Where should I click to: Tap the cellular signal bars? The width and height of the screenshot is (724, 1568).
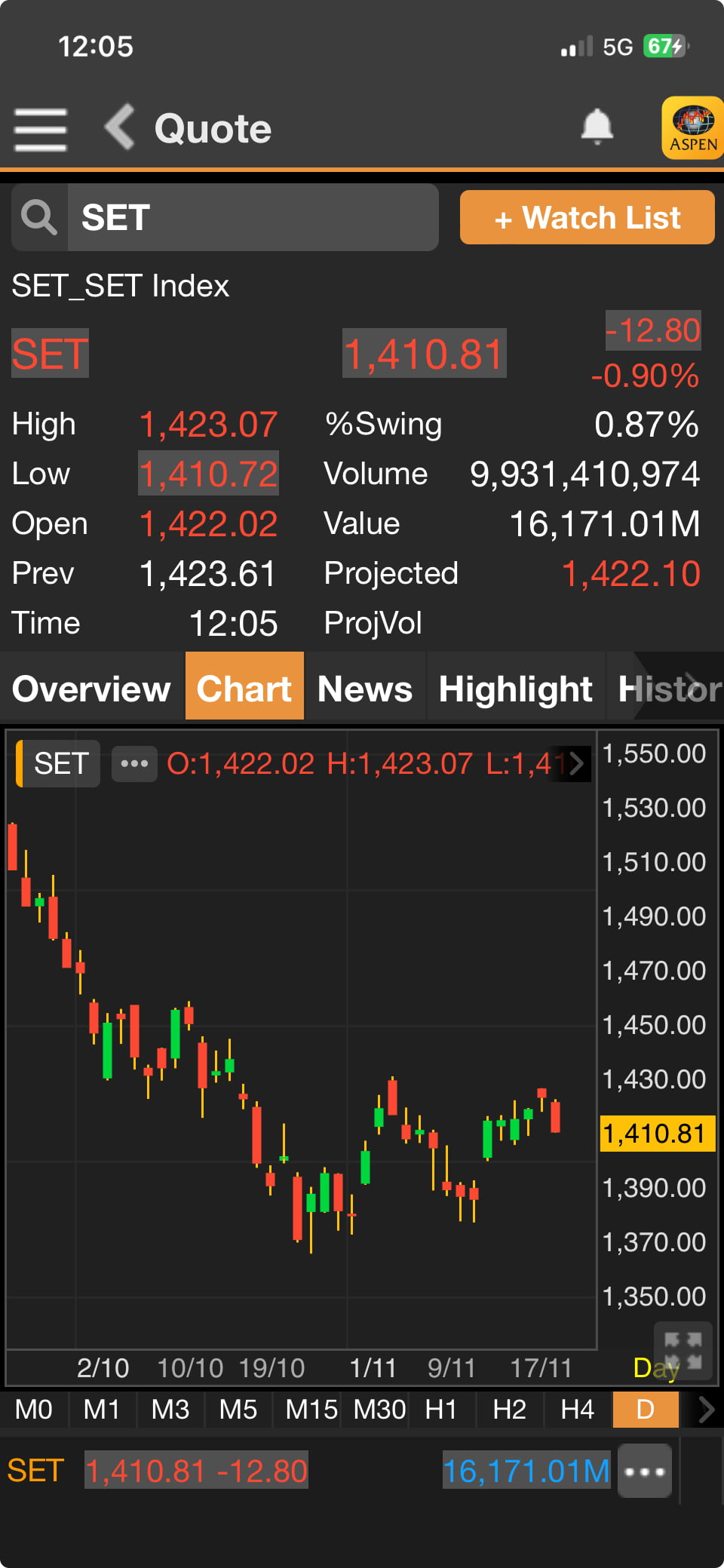(577, 47)
